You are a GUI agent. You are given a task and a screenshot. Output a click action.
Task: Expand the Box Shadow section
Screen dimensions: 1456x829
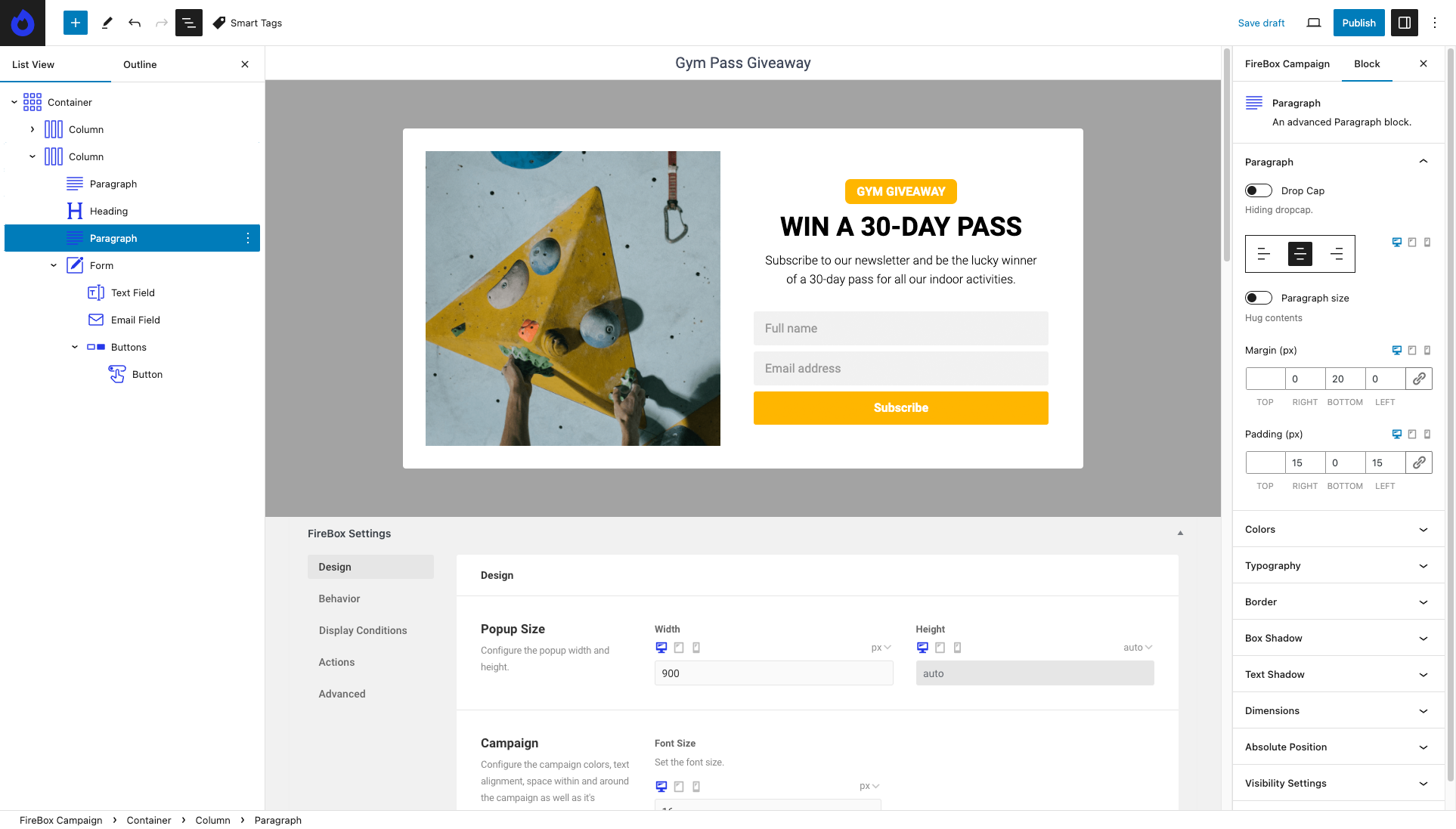1338,638
